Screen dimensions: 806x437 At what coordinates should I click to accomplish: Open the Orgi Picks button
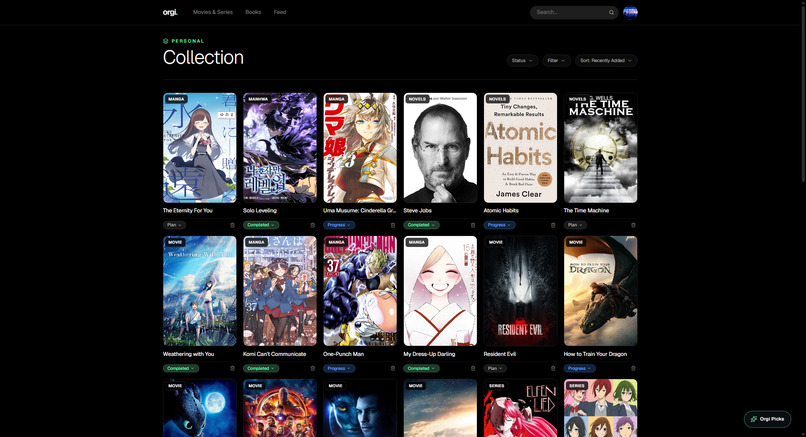point(767,419)
